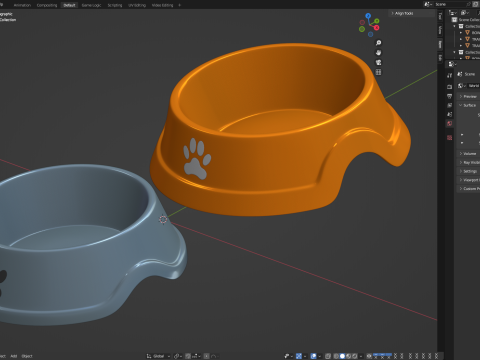Open the Render properties tab icon
480x360 pixels.
(x=449, y=87)
